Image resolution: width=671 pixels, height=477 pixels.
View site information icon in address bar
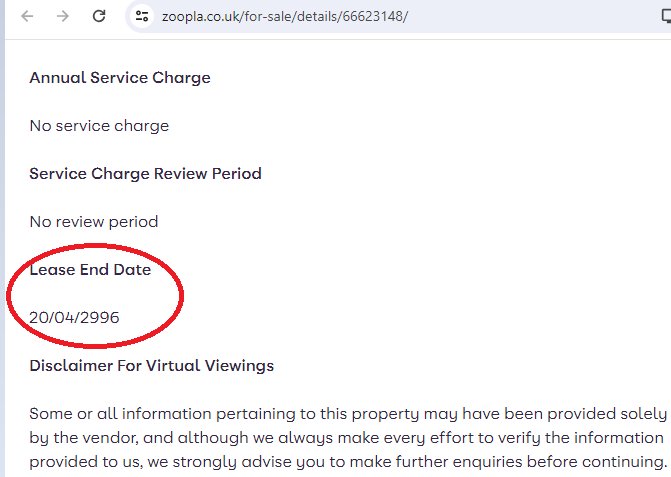coord(142,16)
